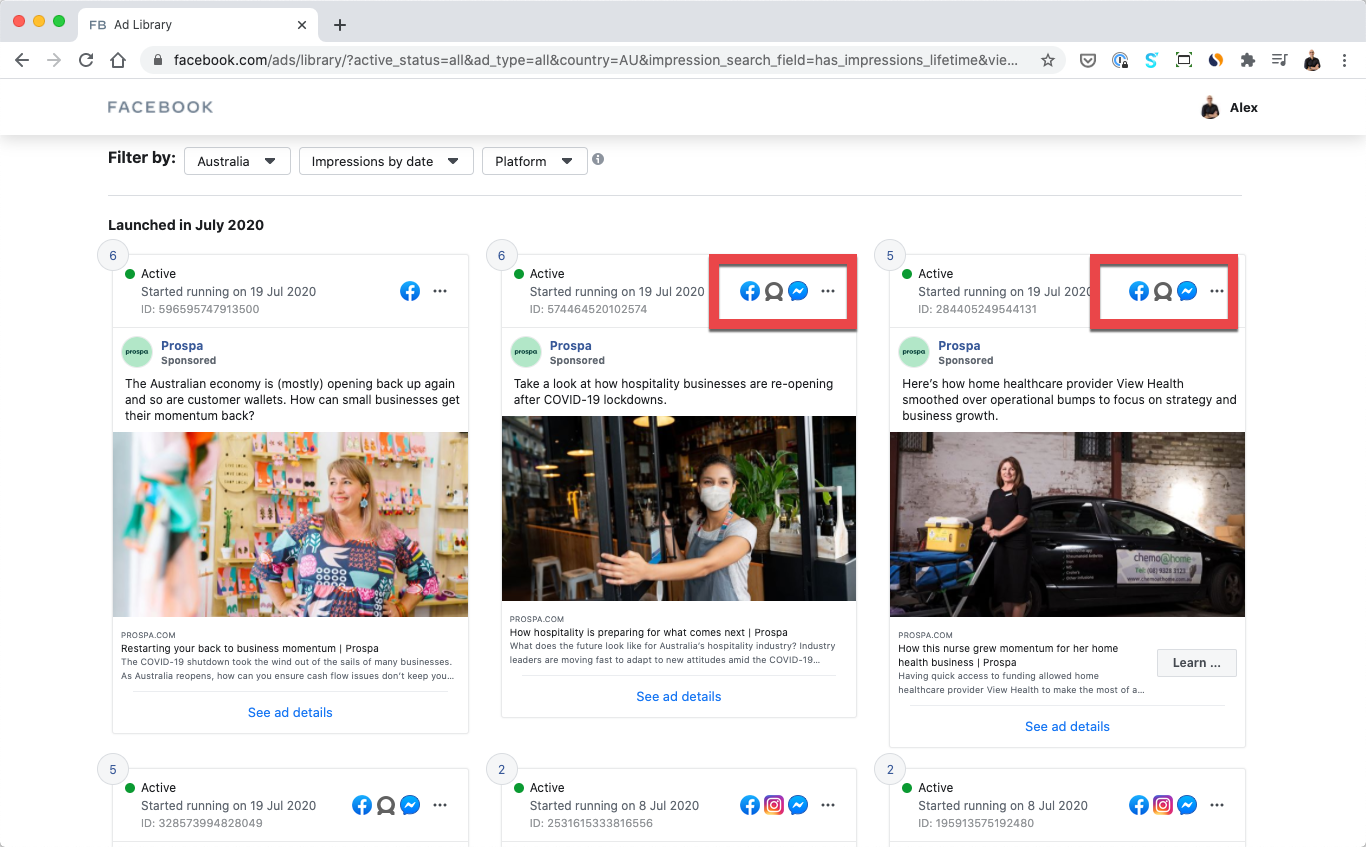Viewport: 1366px width, 847px height.
Task: Click headline How this nurse grew momentum
Action: (1008, 655)
